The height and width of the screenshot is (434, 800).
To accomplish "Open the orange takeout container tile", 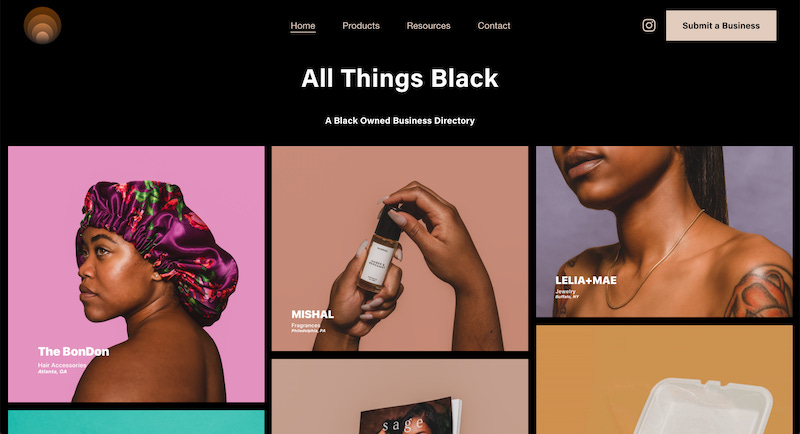I will 664,380.
